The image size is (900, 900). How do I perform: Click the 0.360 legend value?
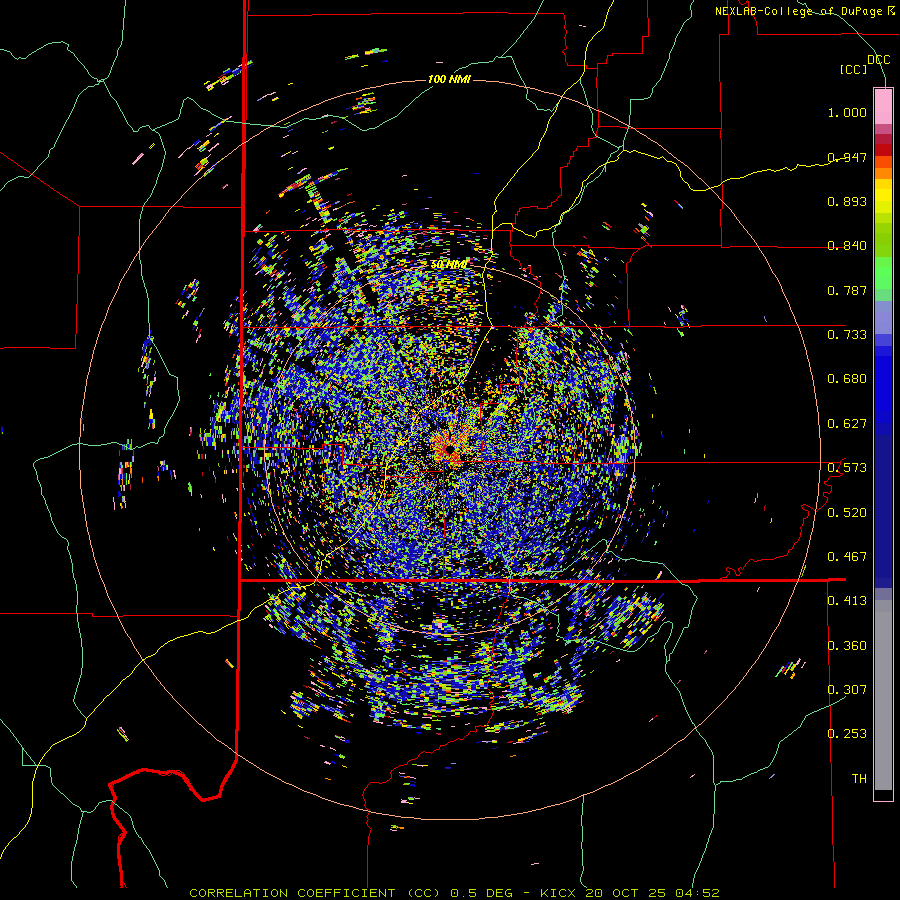click(x=847, y=646)
